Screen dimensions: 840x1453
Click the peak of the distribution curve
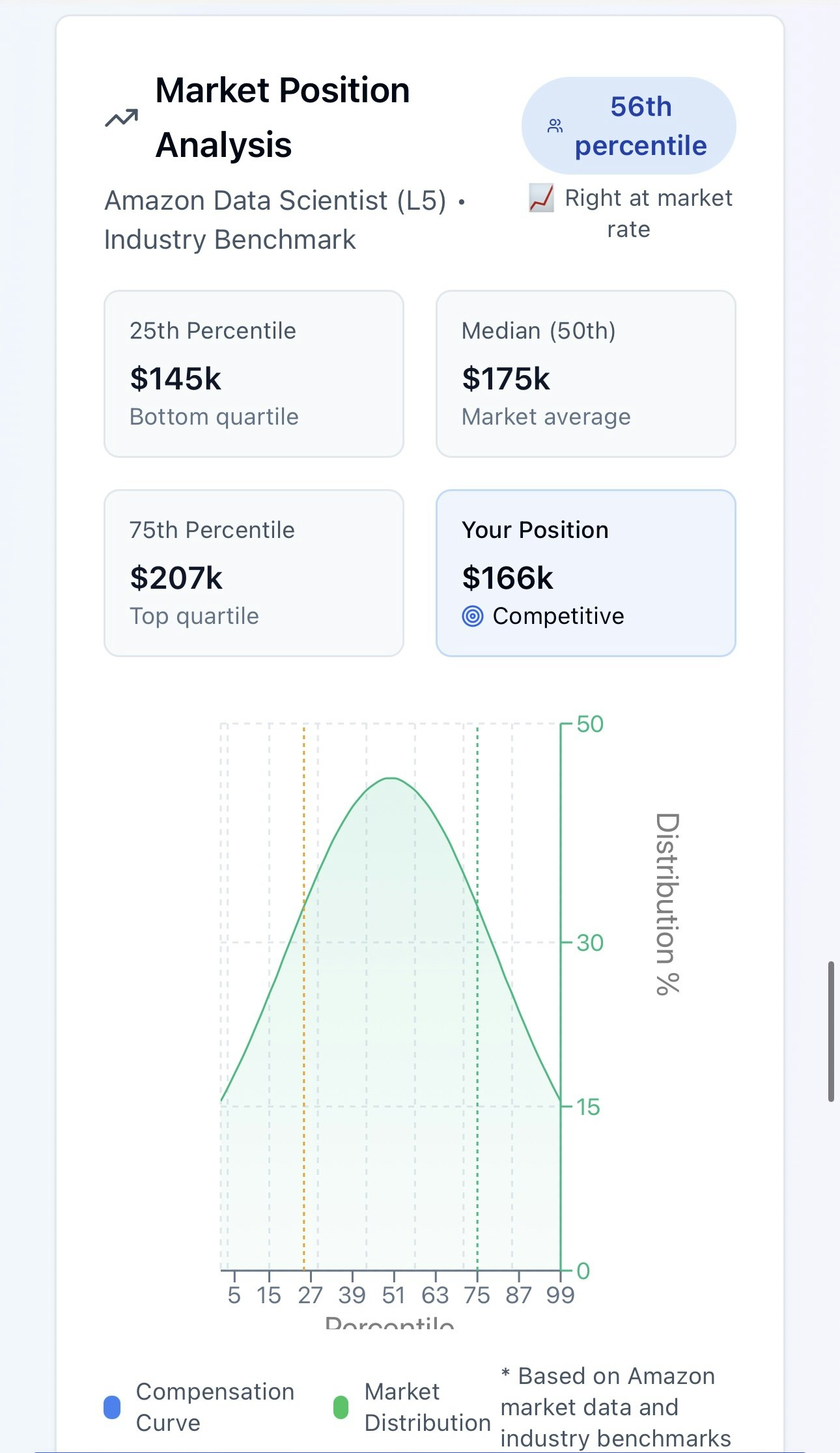(391, 778)
